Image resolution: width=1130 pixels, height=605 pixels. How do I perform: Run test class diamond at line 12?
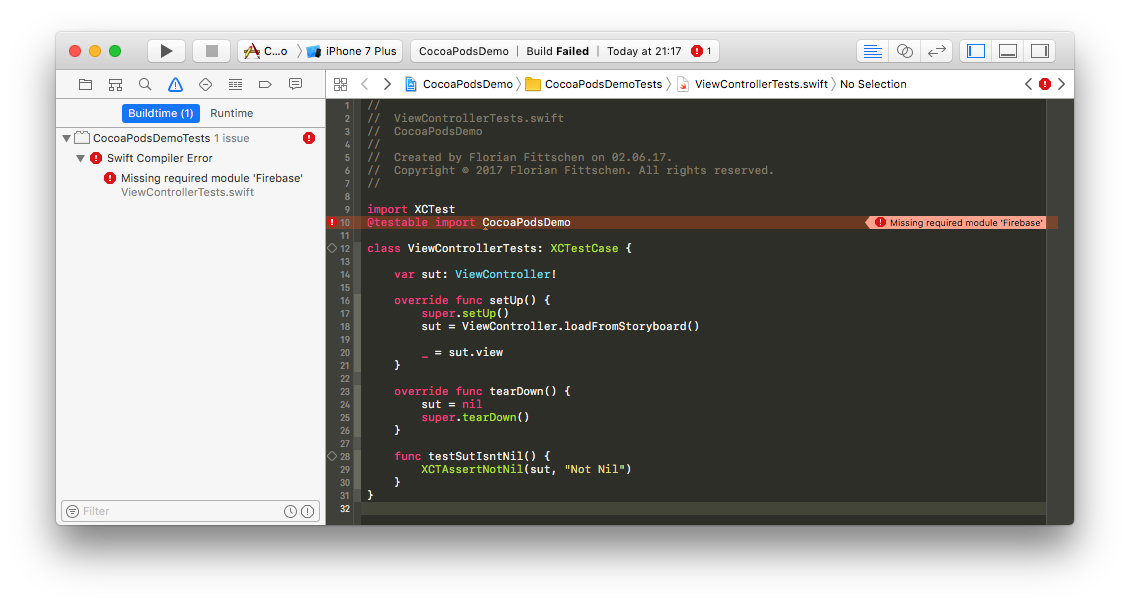tap(332, 248)
